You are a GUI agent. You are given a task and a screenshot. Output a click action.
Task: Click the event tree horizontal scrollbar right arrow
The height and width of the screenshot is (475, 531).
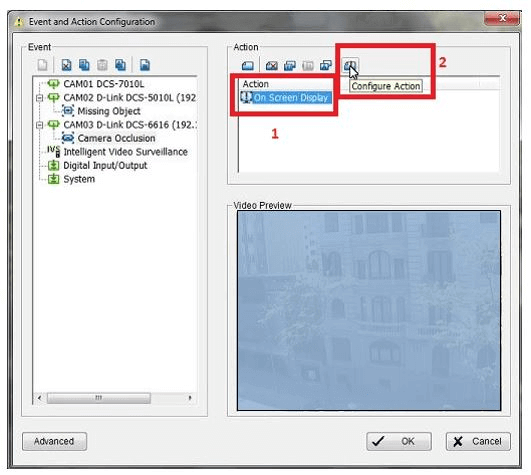(x=190, y=397)
